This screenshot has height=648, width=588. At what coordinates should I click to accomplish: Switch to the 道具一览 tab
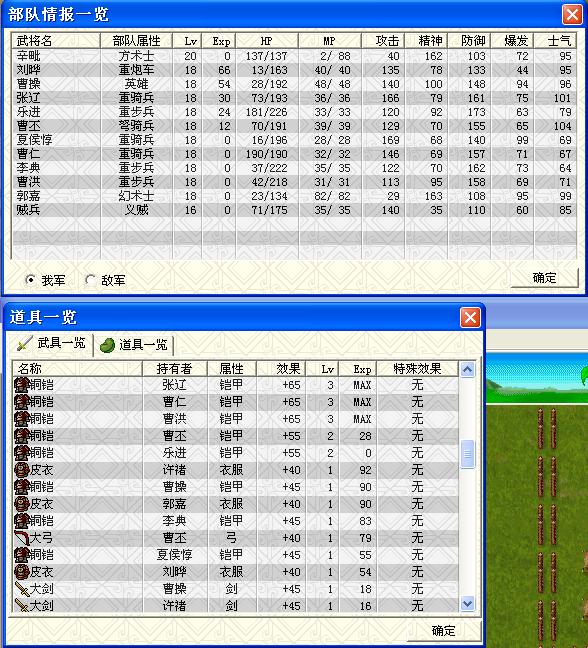(x=134, y=345)
